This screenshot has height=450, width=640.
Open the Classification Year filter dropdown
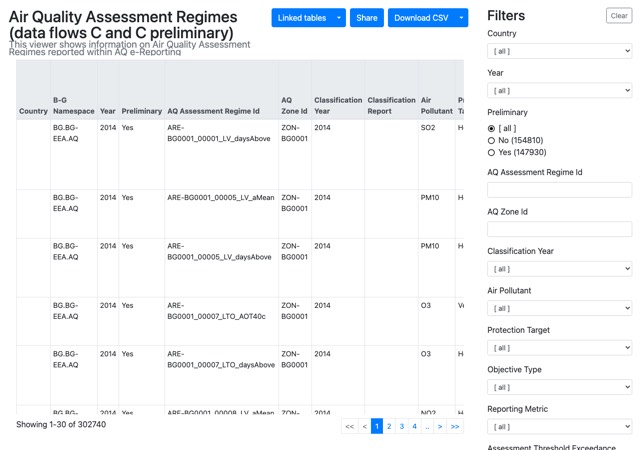click(560, 269)
